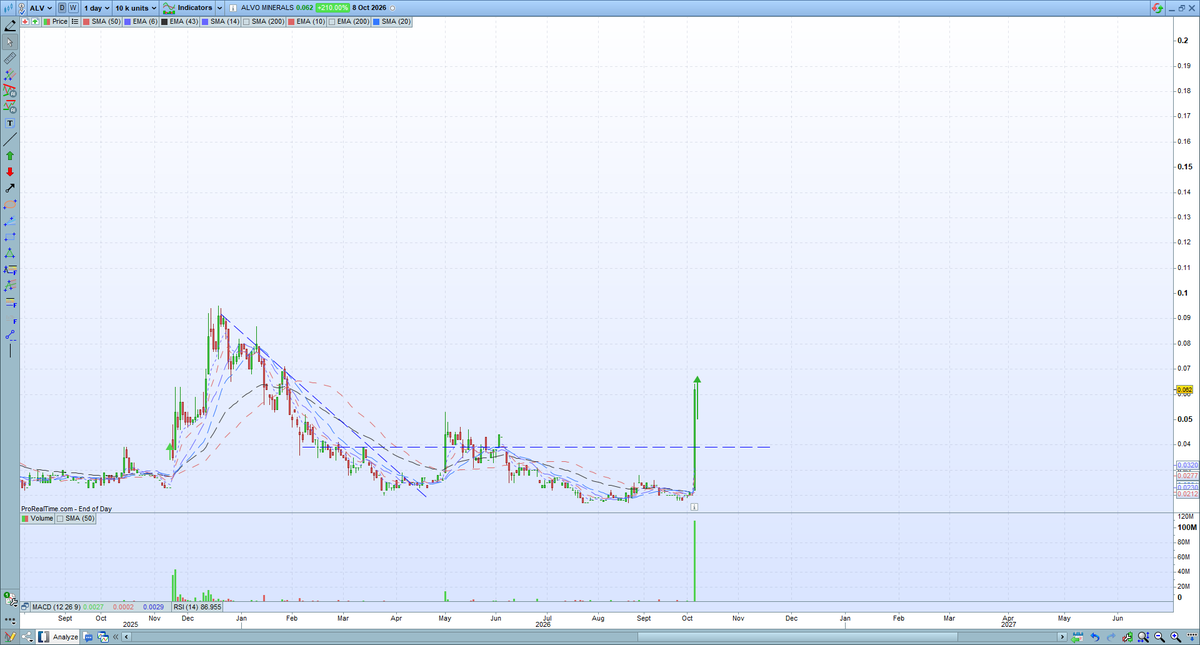Expand the Indicators dropdown arrow
Image resolution: width=1200 pixels, height=645 pixels.
tap(220, 7)
